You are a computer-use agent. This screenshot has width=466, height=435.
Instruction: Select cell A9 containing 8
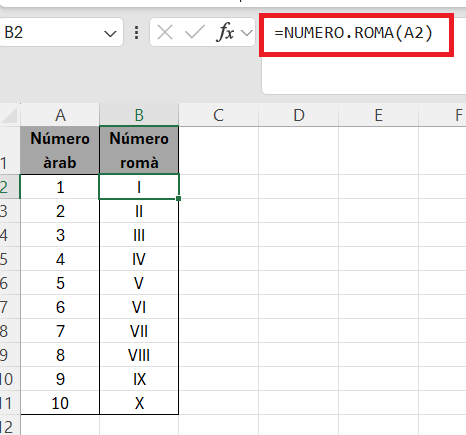60,355
